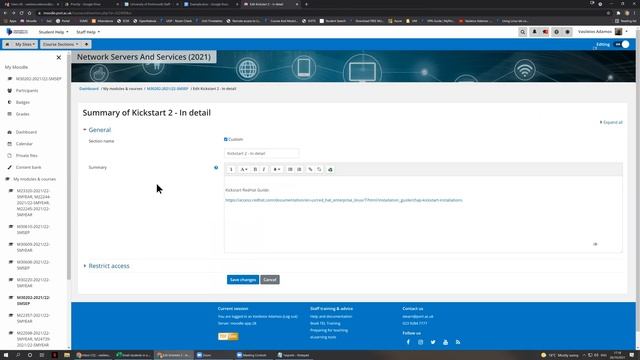
Task: Go to Dashboard in the side menu
Action: coord(26,132)
